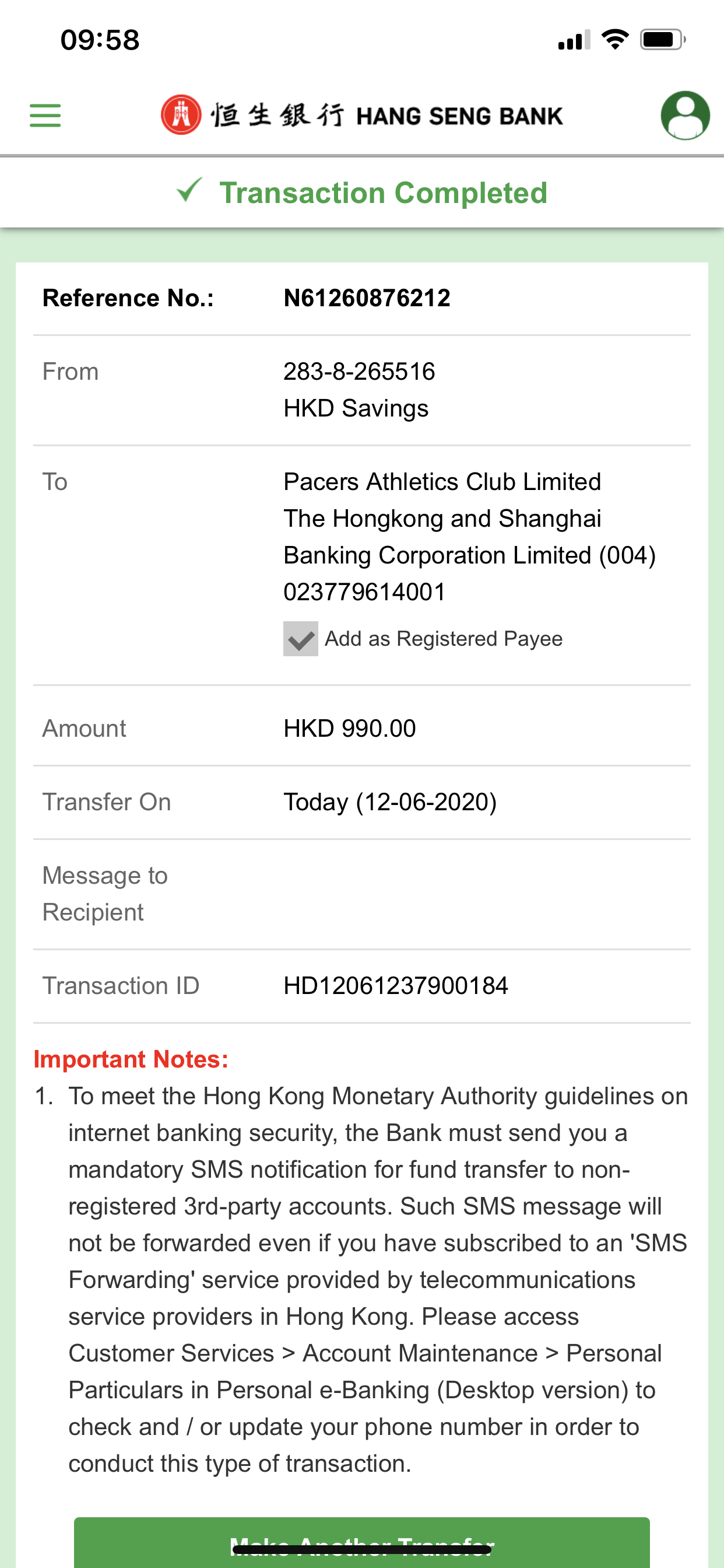Tap the payee account number 023779614001

(364, 591)
